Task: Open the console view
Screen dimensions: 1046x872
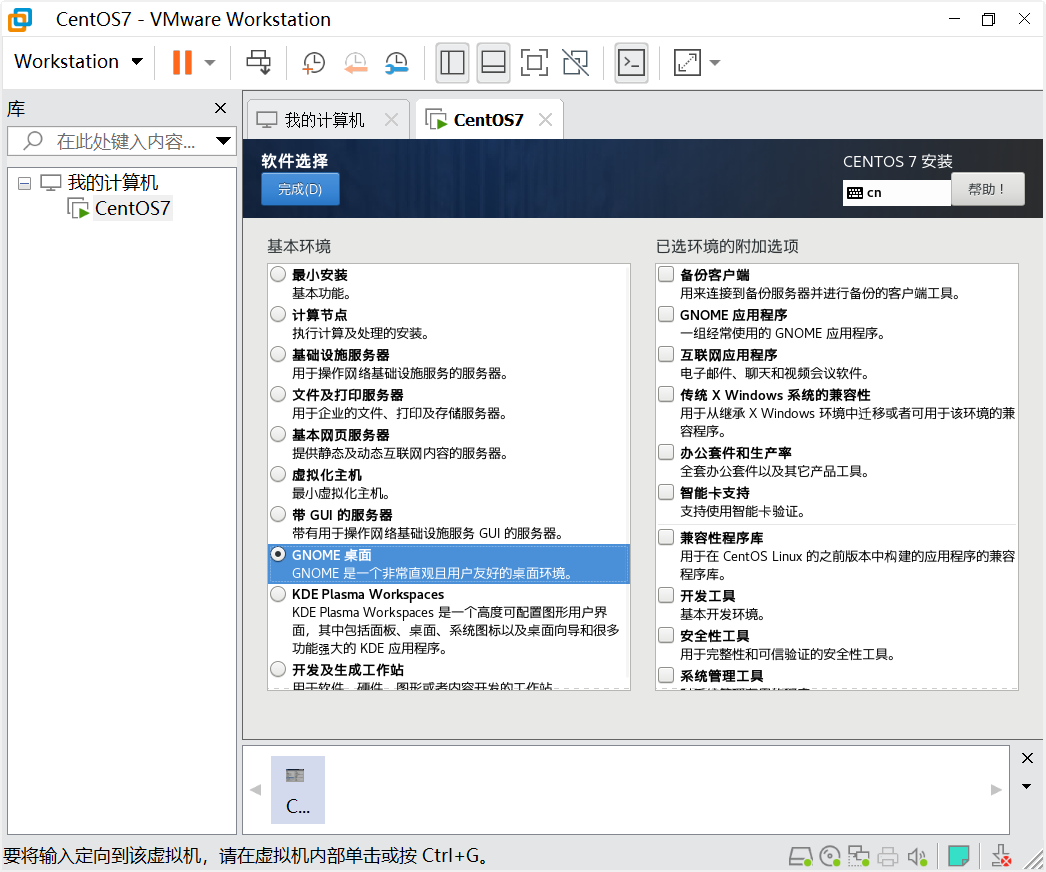Action: pyautogui.click(x=632, y=63)
